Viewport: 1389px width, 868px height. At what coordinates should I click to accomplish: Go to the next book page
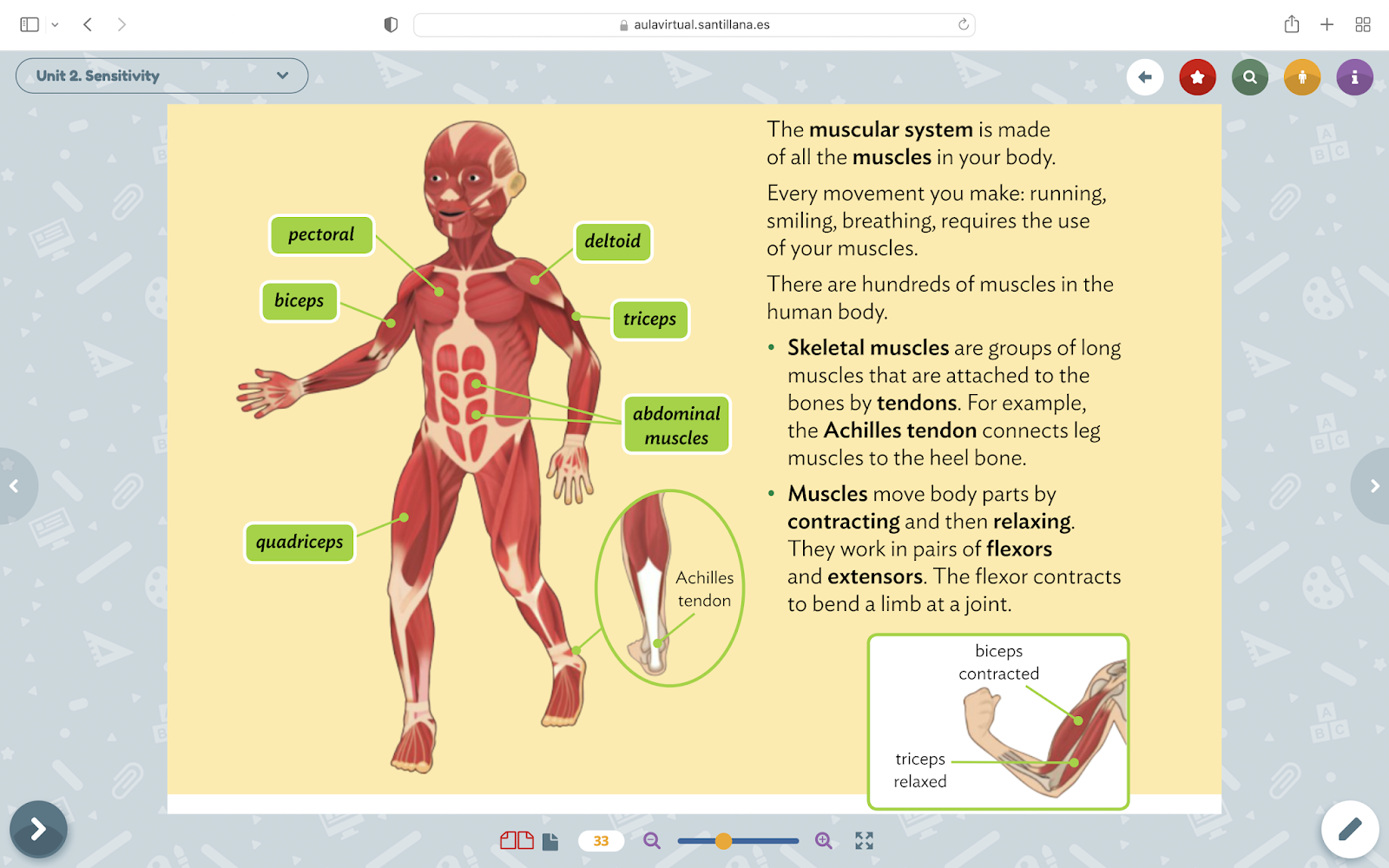click(1373, 486)
